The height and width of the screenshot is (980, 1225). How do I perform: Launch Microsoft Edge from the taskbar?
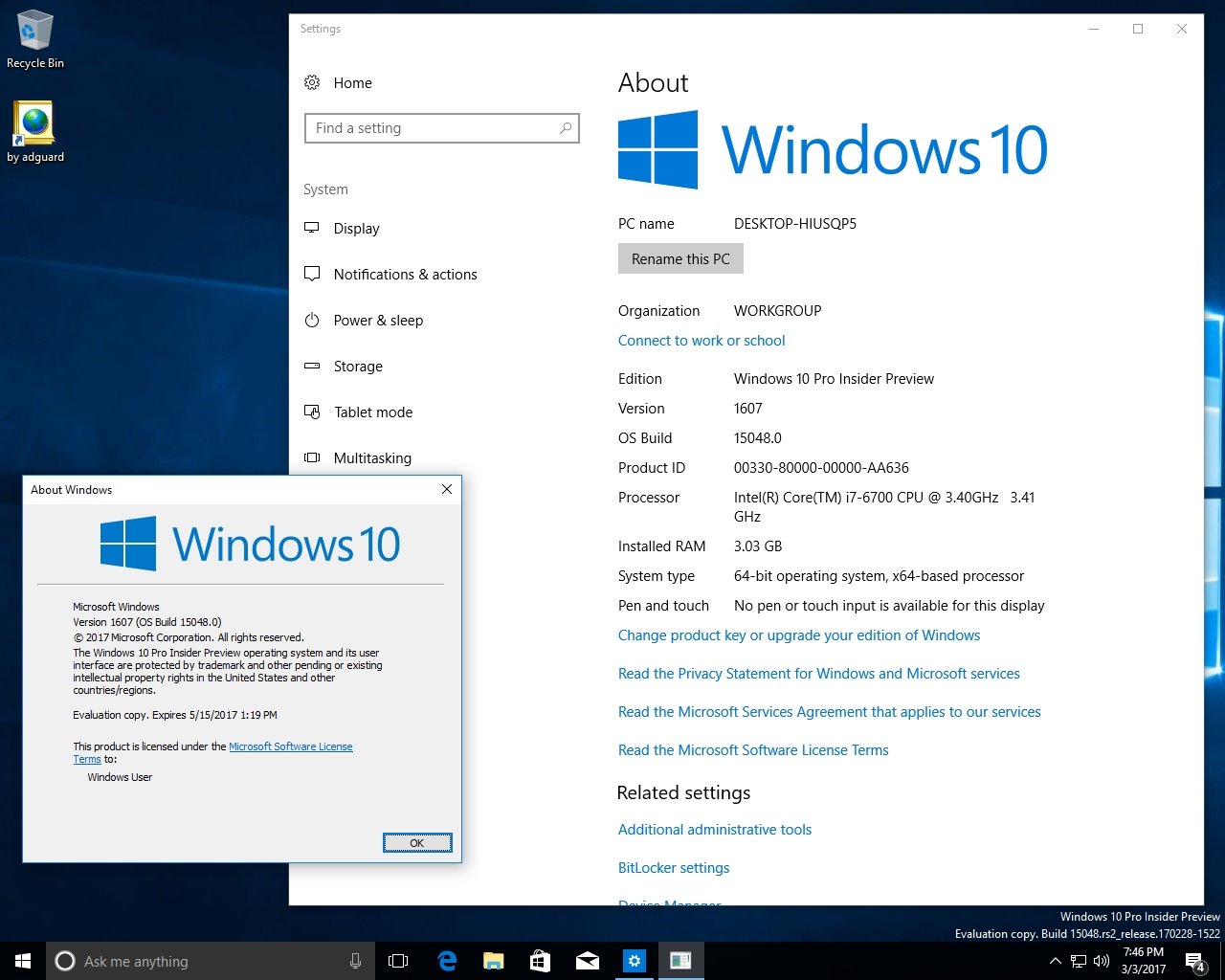[x=447, y=961]
